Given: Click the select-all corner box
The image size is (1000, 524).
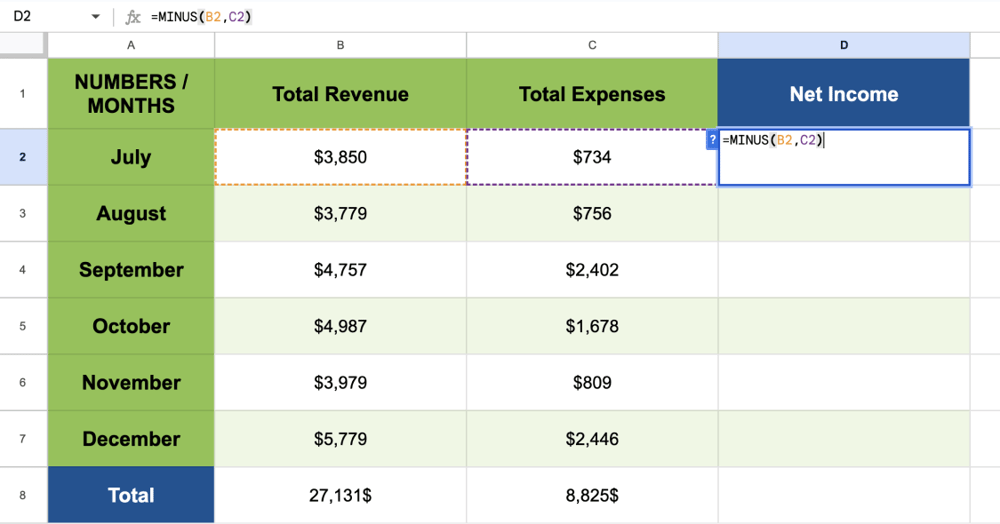Looking at the screenshot, I should (x=23, y=45).
